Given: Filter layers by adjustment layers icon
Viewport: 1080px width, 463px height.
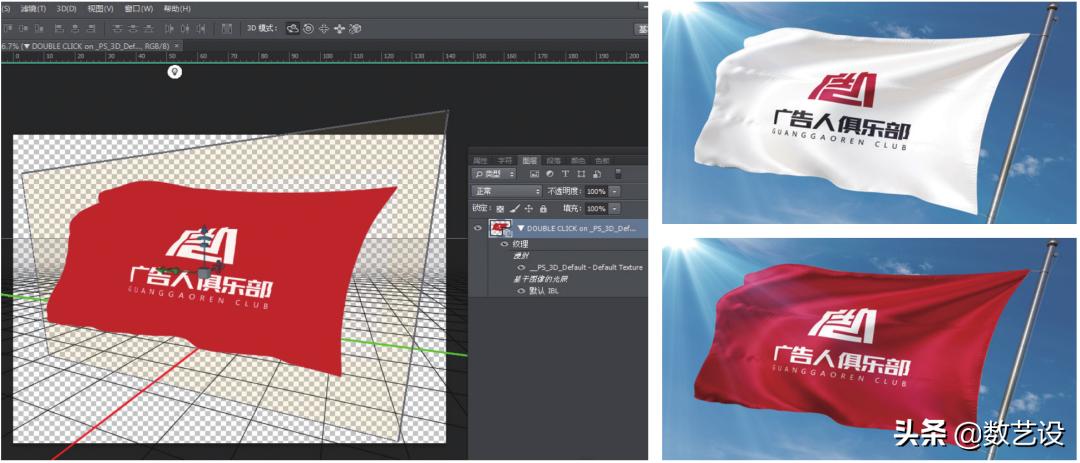Looking at the screenshot, I should point(550,174).
